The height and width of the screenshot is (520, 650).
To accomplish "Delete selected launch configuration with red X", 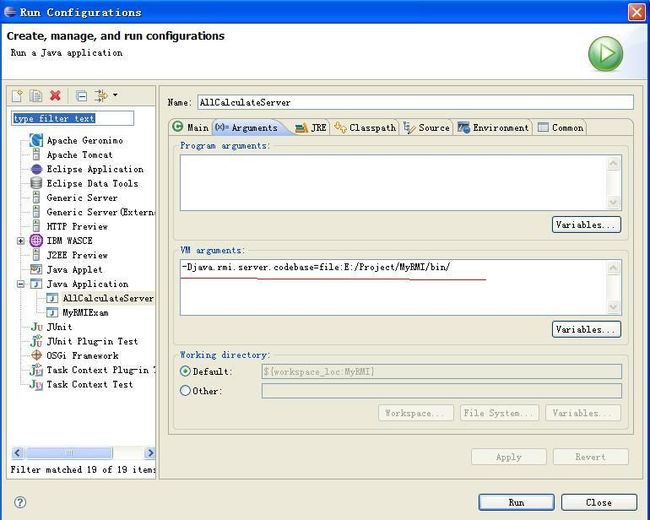I will [55, 96].
